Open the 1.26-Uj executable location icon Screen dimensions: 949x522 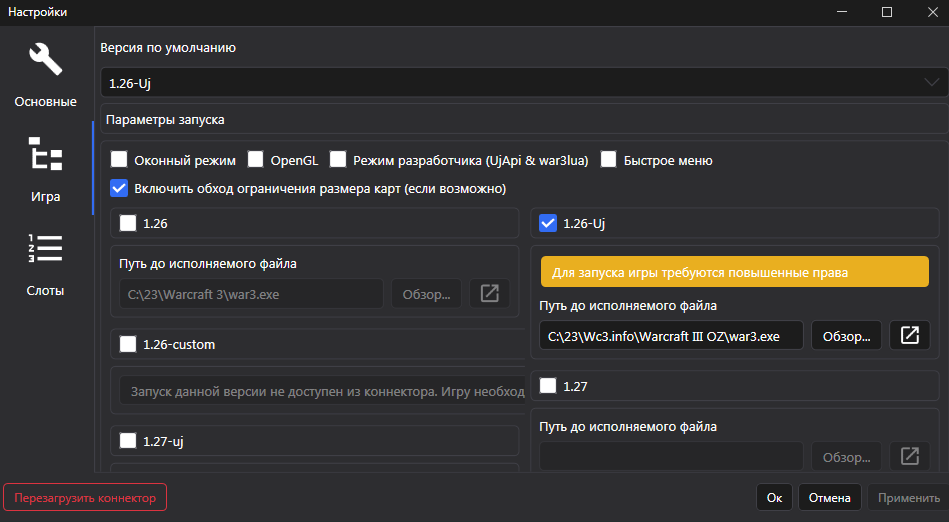(909, 335)
